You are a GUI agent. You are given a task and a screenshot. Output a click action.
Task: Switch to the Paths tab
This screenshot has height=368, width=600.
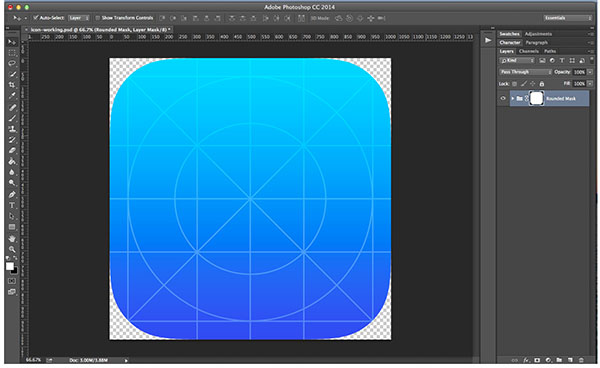point(550,51)
